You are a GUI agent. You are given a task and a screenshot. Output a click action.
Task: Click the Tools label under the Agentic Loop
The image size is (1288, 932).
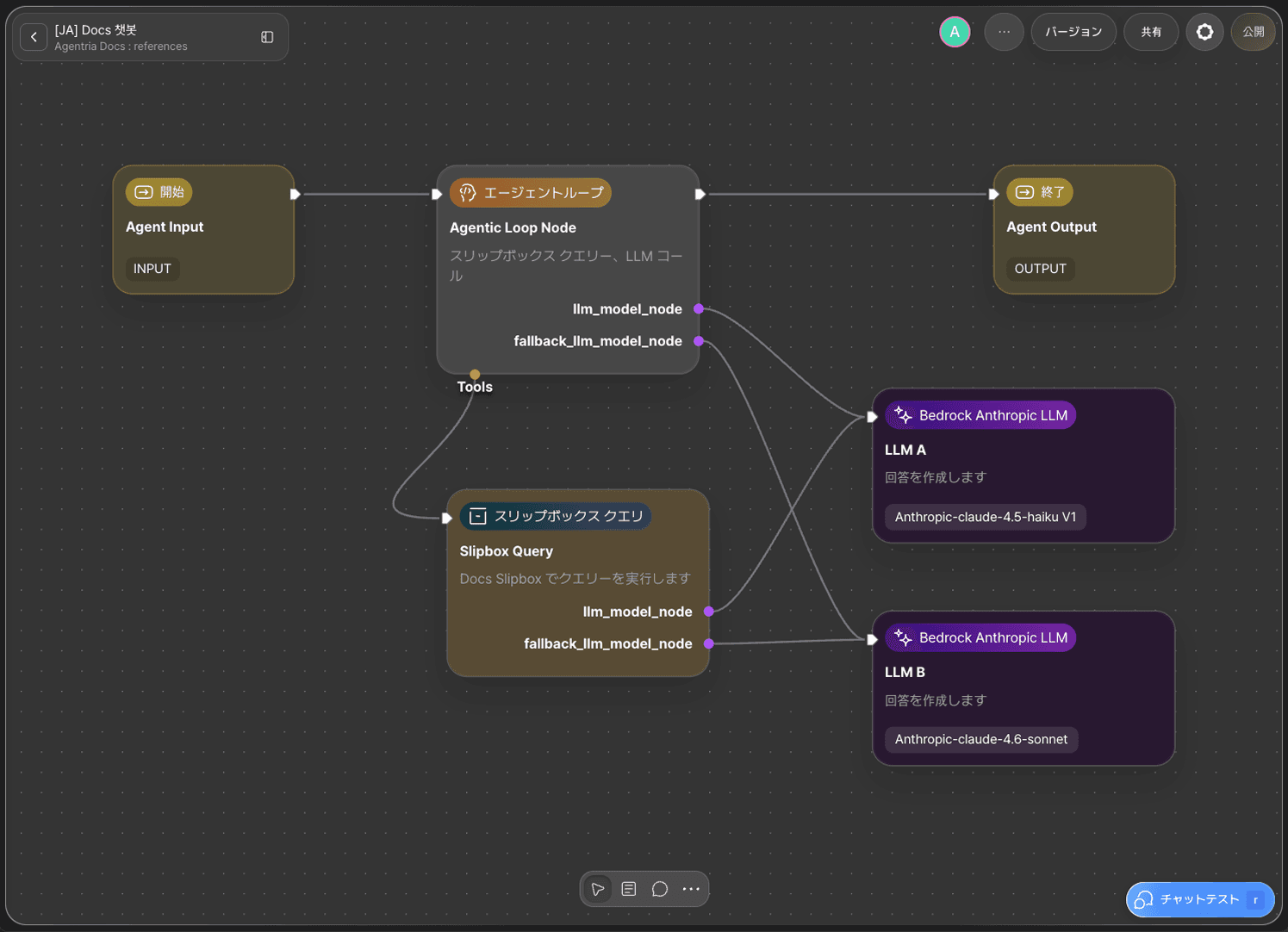tap(475, 387)
